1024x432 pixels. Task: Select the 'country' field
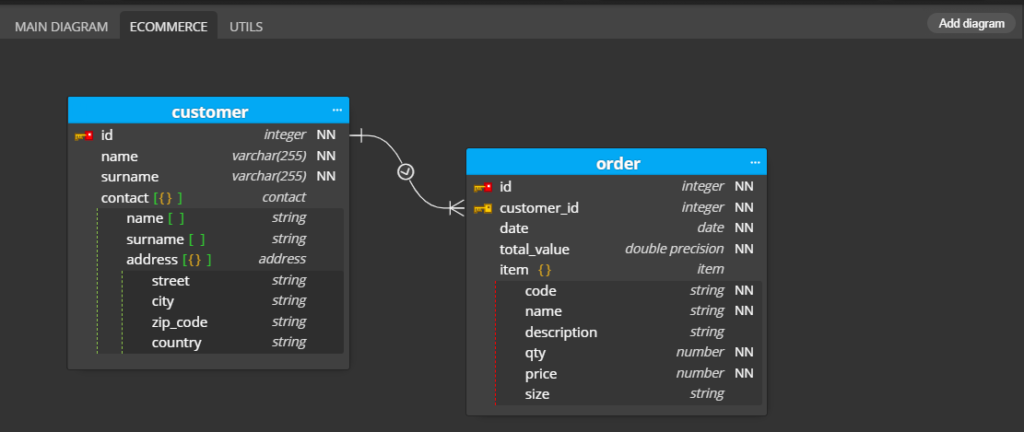[x=176, y=343]
